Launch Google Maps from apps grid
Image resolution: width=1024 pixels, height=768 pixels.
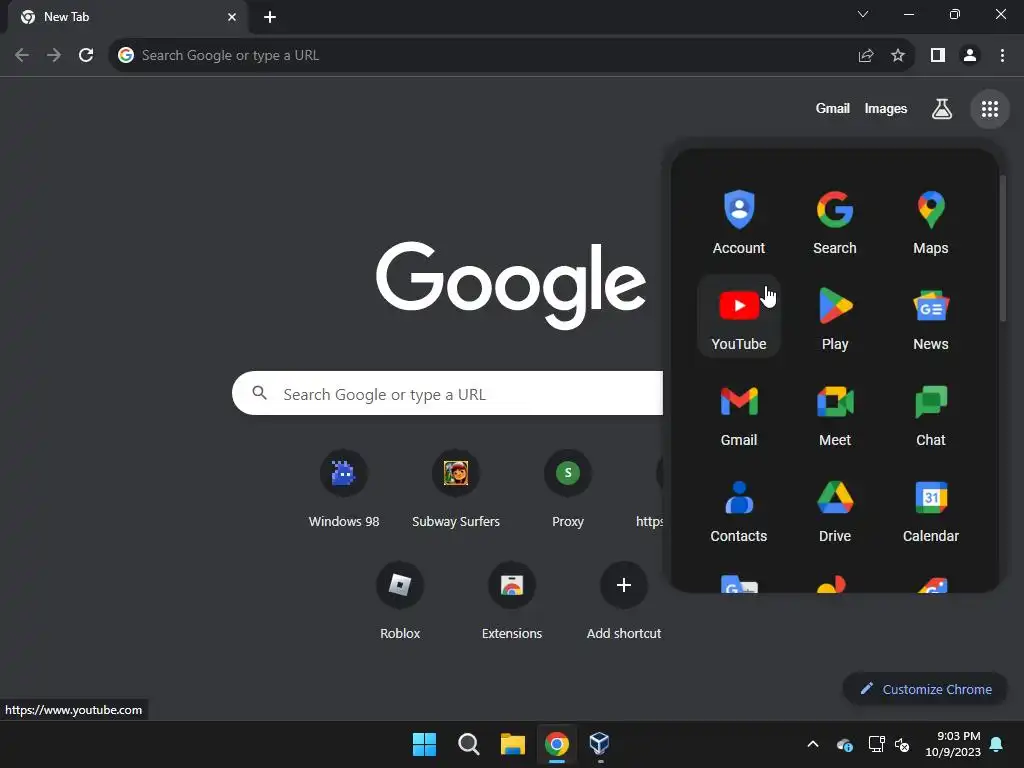tap(931, 221)
